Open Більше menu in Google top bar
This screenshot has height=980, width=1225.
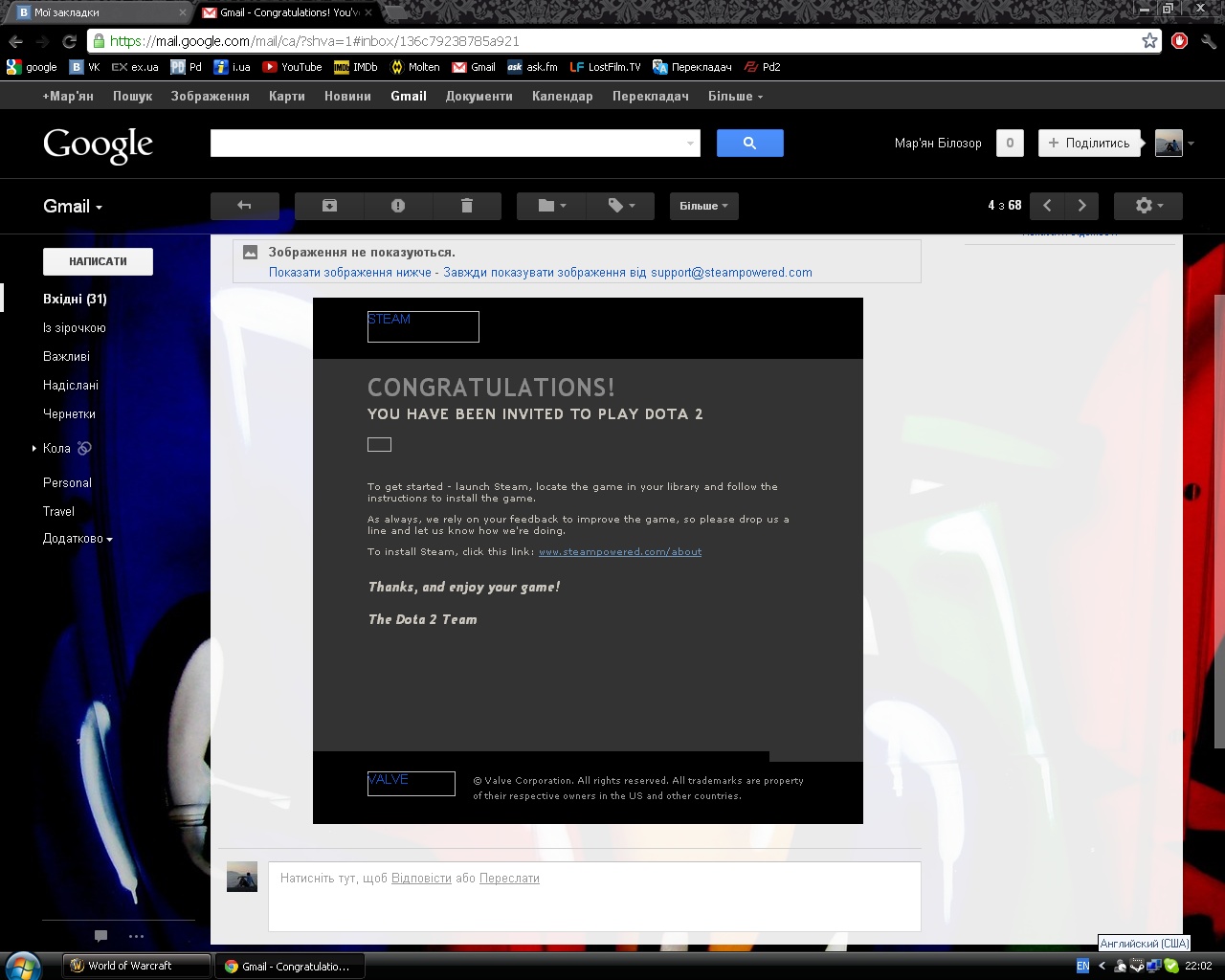[x=735, y=97]
